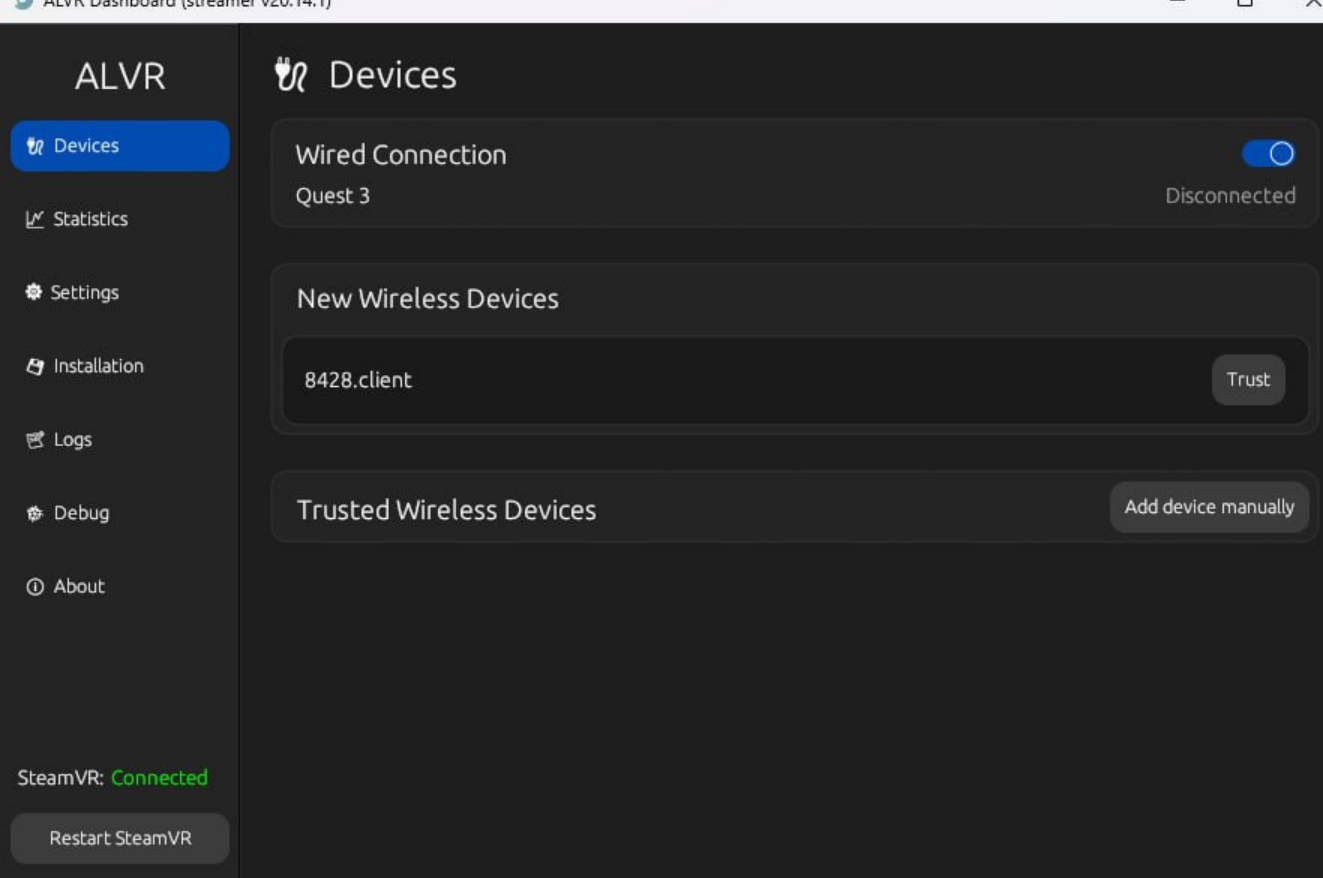Click the Logs icon in sidebar
Viewport: 1323px width, 878px height.
click(x=35, y=440)
